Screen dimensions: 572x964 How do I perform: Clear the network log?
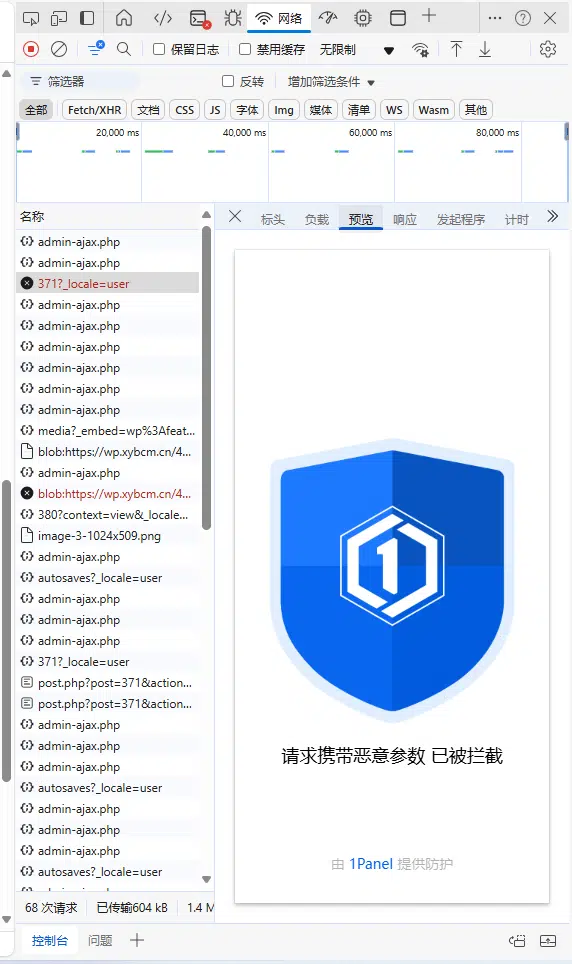(x=59, y=49)
